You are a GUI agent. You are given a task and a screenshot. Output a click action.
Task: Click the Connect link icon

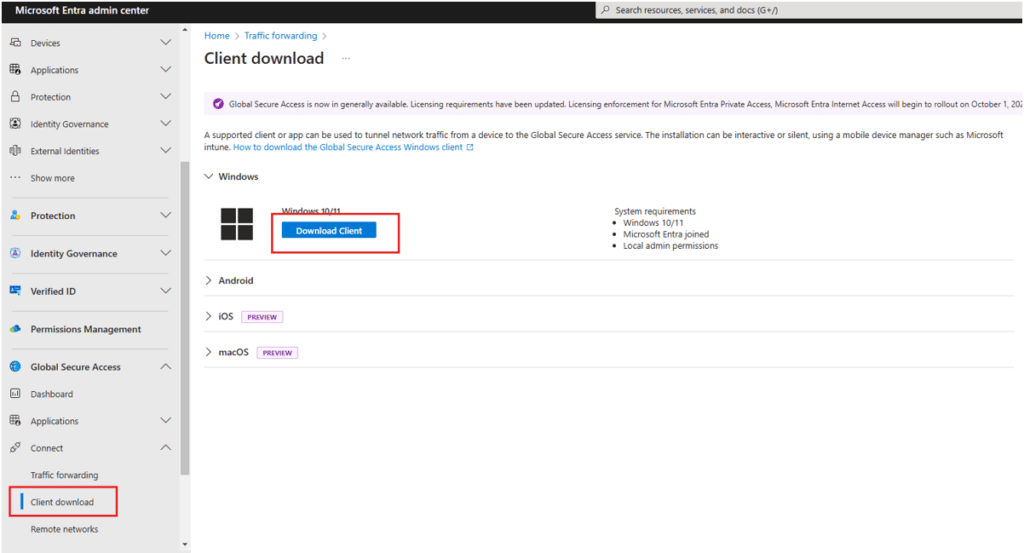[15, 448]
